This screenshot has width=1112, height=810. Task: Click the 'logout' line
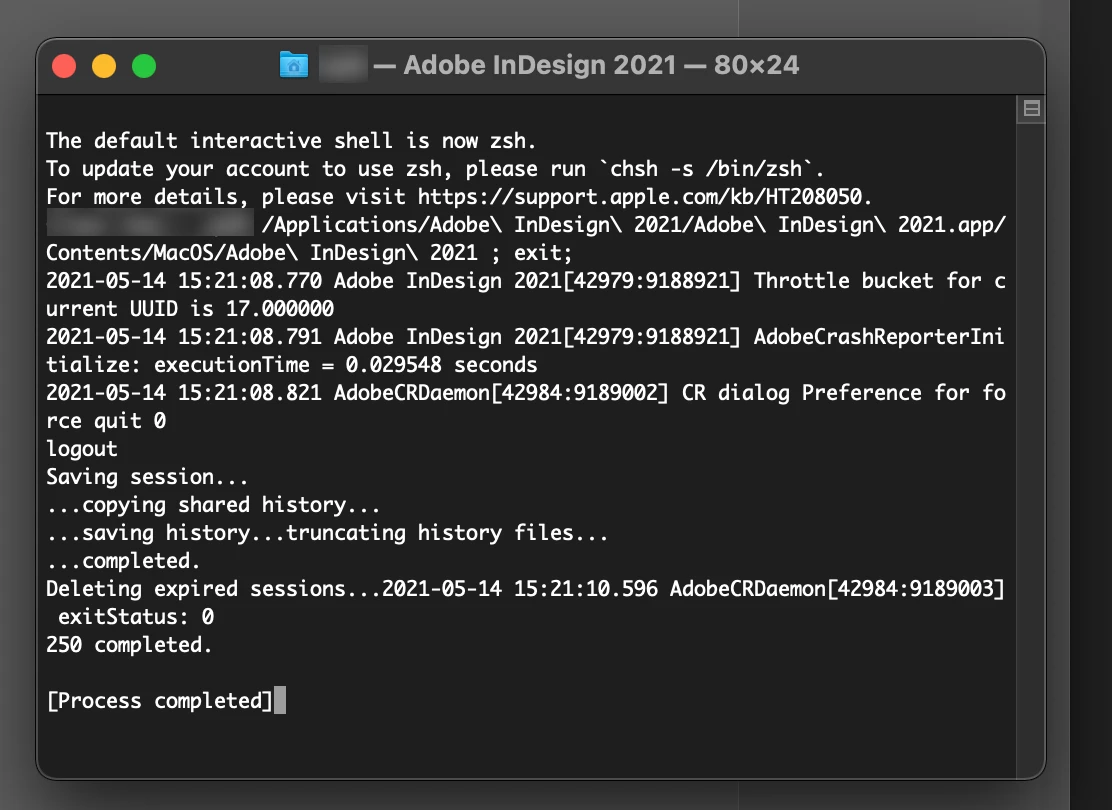tap(82, 449)
